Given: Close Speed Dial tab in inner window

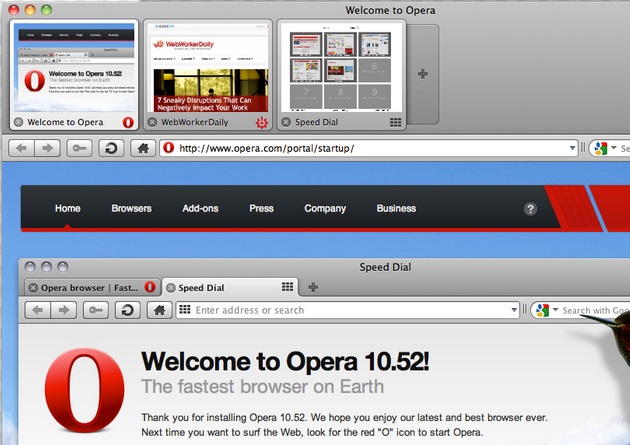Looking at the screenshot, I should 171,288.
